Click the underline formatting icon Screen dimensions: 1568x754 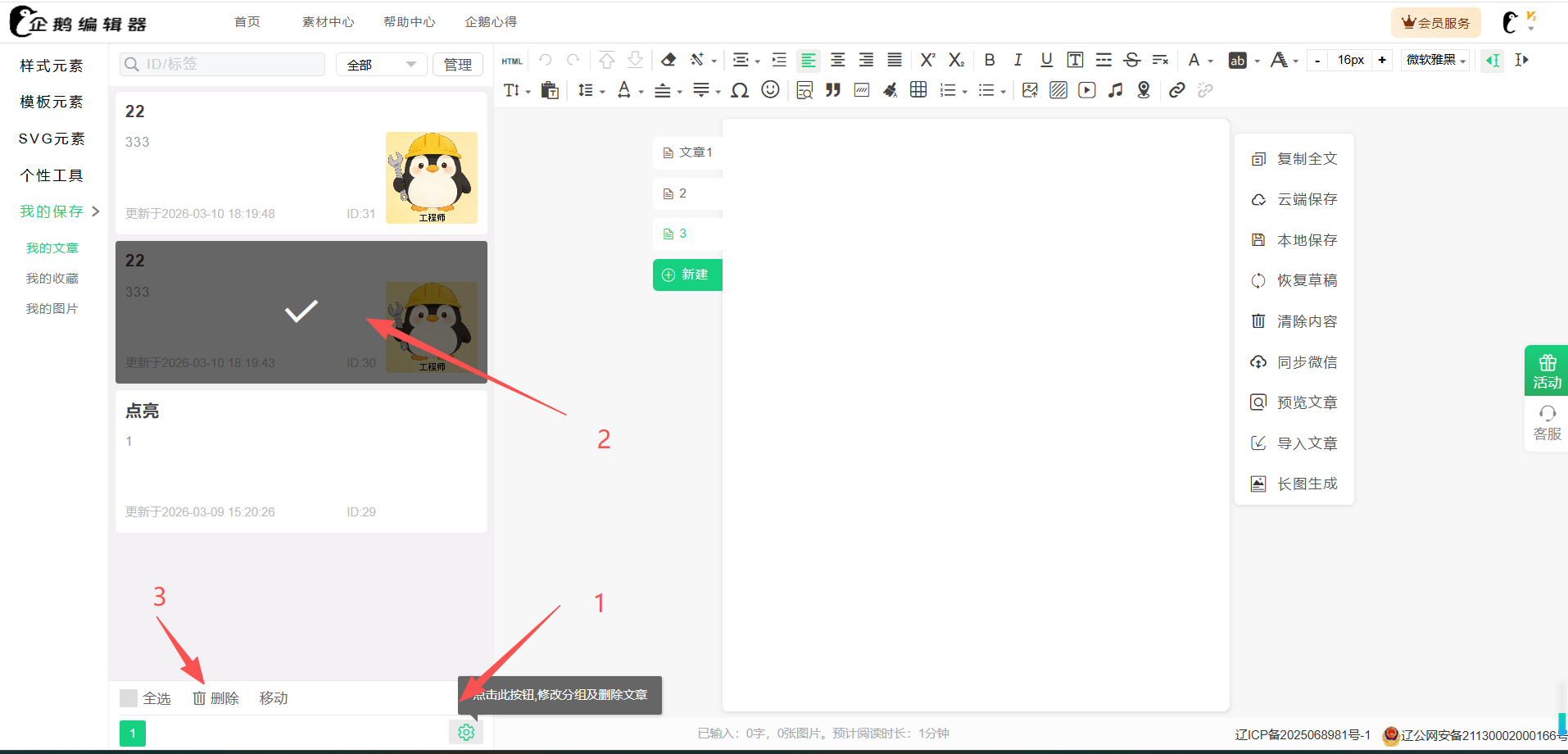click(1046, 60)
